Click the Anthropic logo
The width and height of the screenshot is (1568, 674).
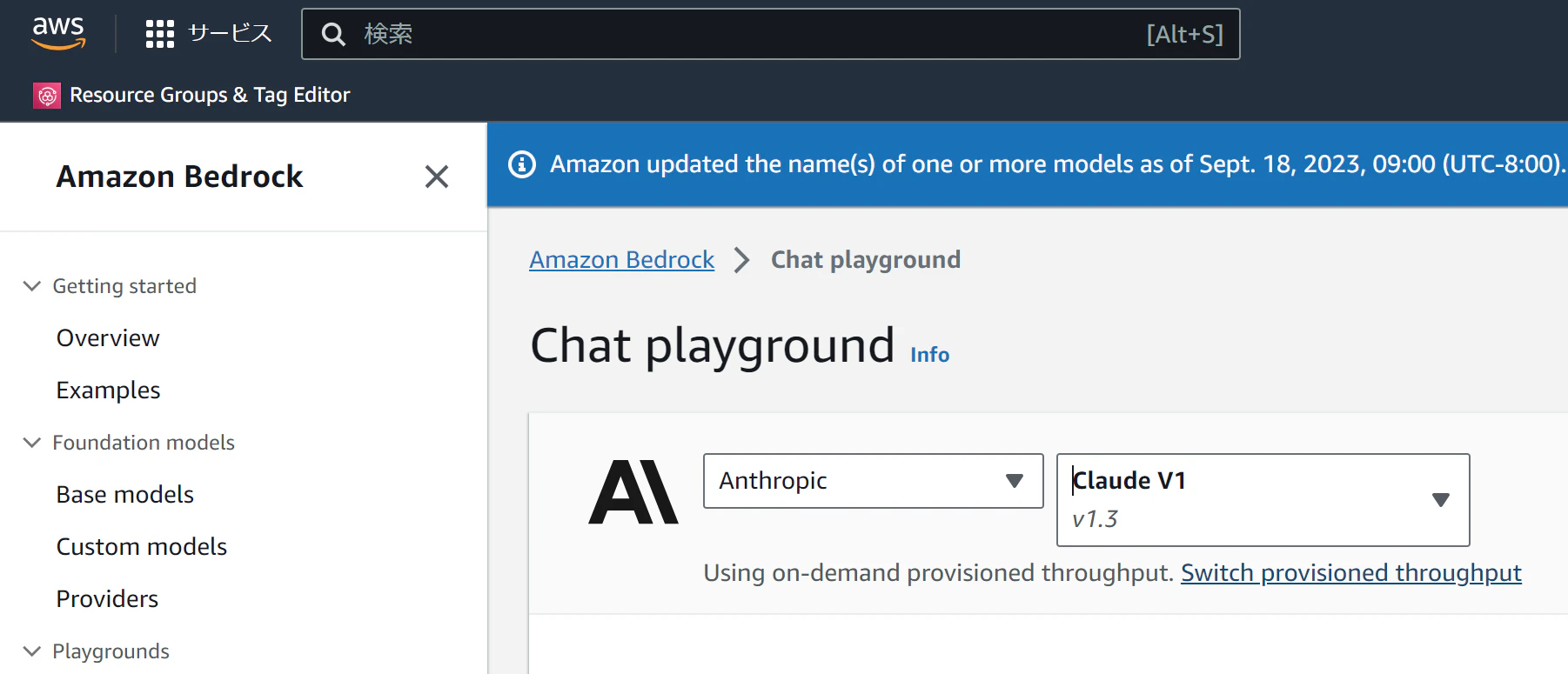click(633, 491)
